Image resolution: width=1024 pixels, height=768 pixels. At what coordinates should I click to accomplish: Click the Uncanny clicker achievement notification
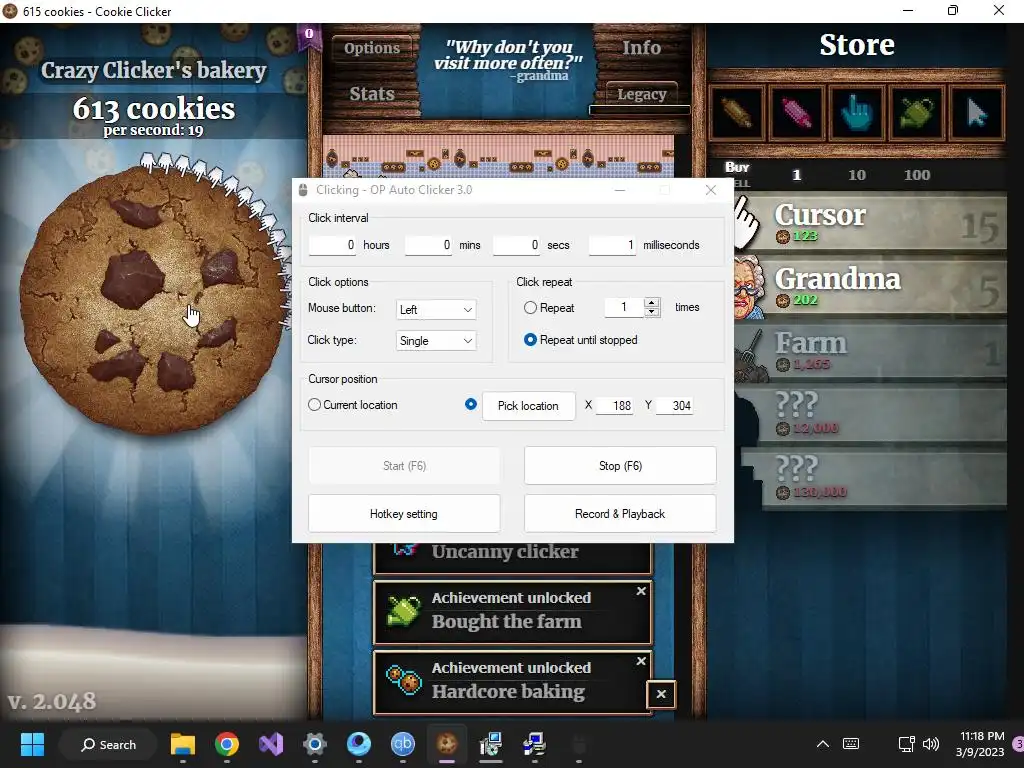pyautogui.click(x=513, y=558)
